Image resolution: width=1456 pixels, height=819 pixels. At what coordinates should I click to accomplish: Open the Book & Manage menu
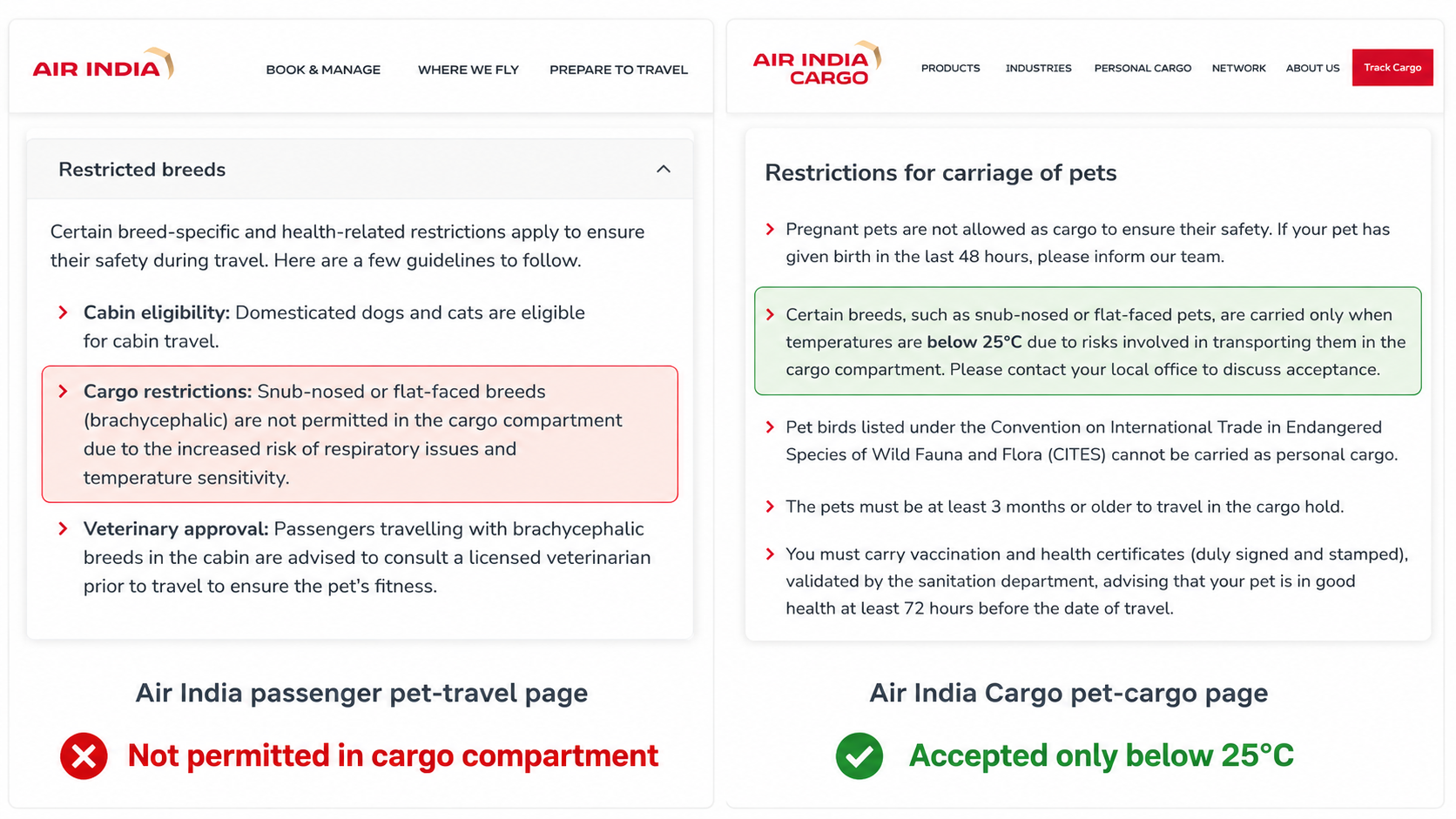click(x=323, y=70)
